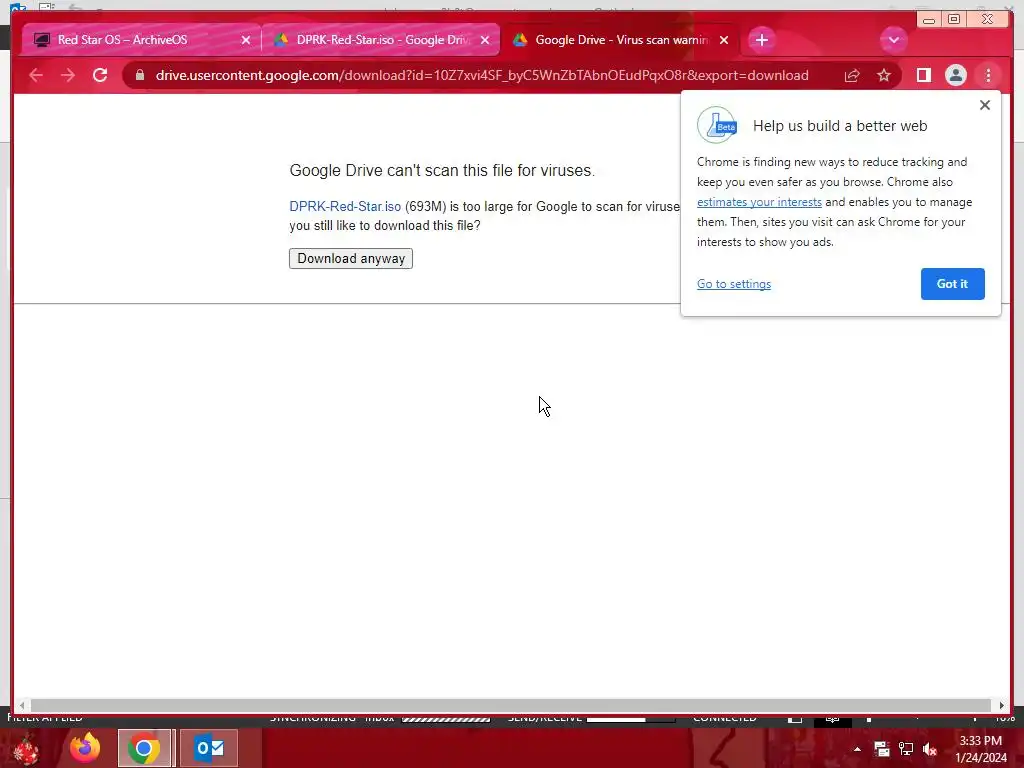Open Chrome's three-dot menu
The image size is (1024, 768).
pos(988,75)
